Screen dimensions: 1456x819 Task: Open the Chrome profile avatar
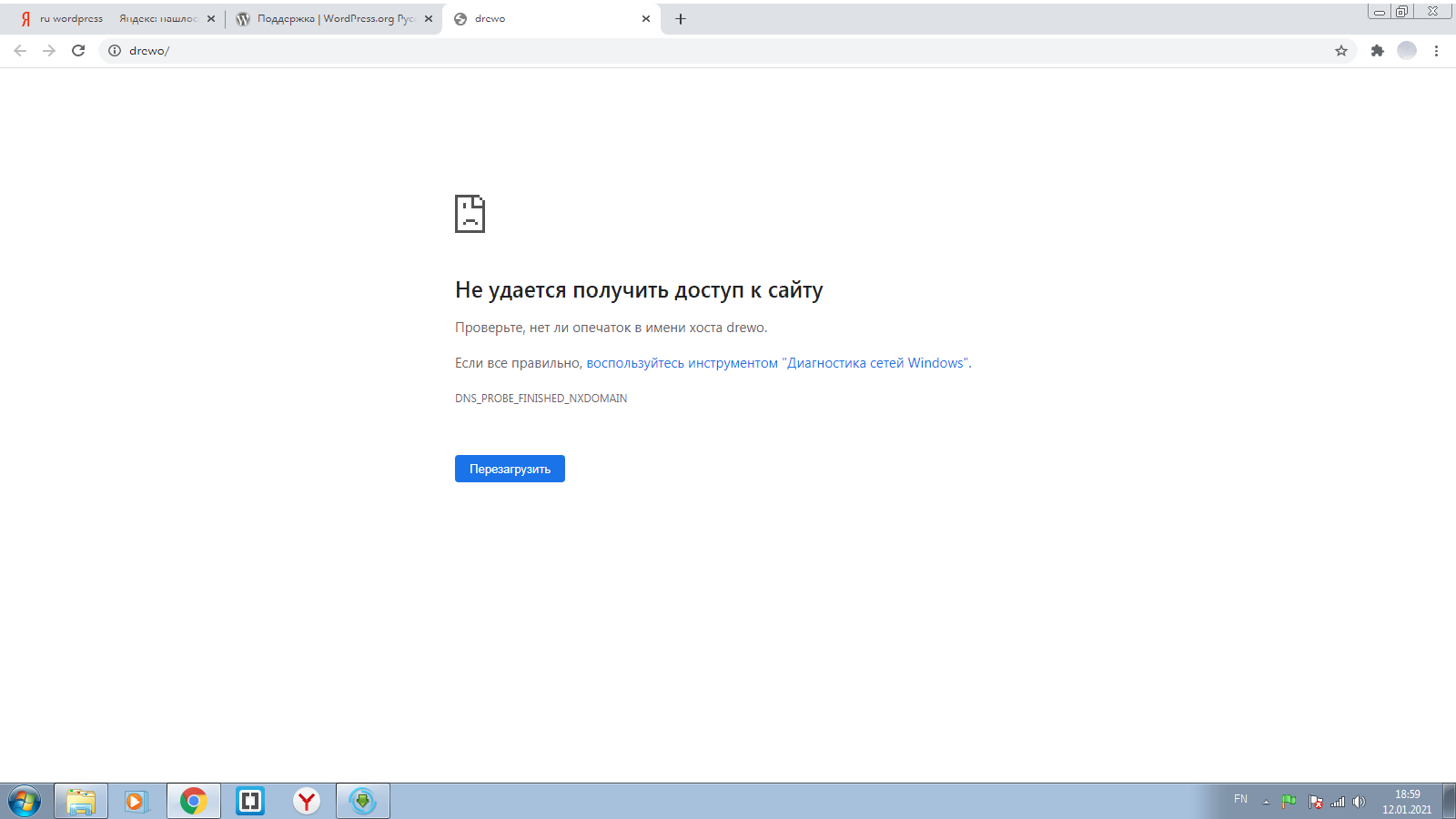point(1407,51)
